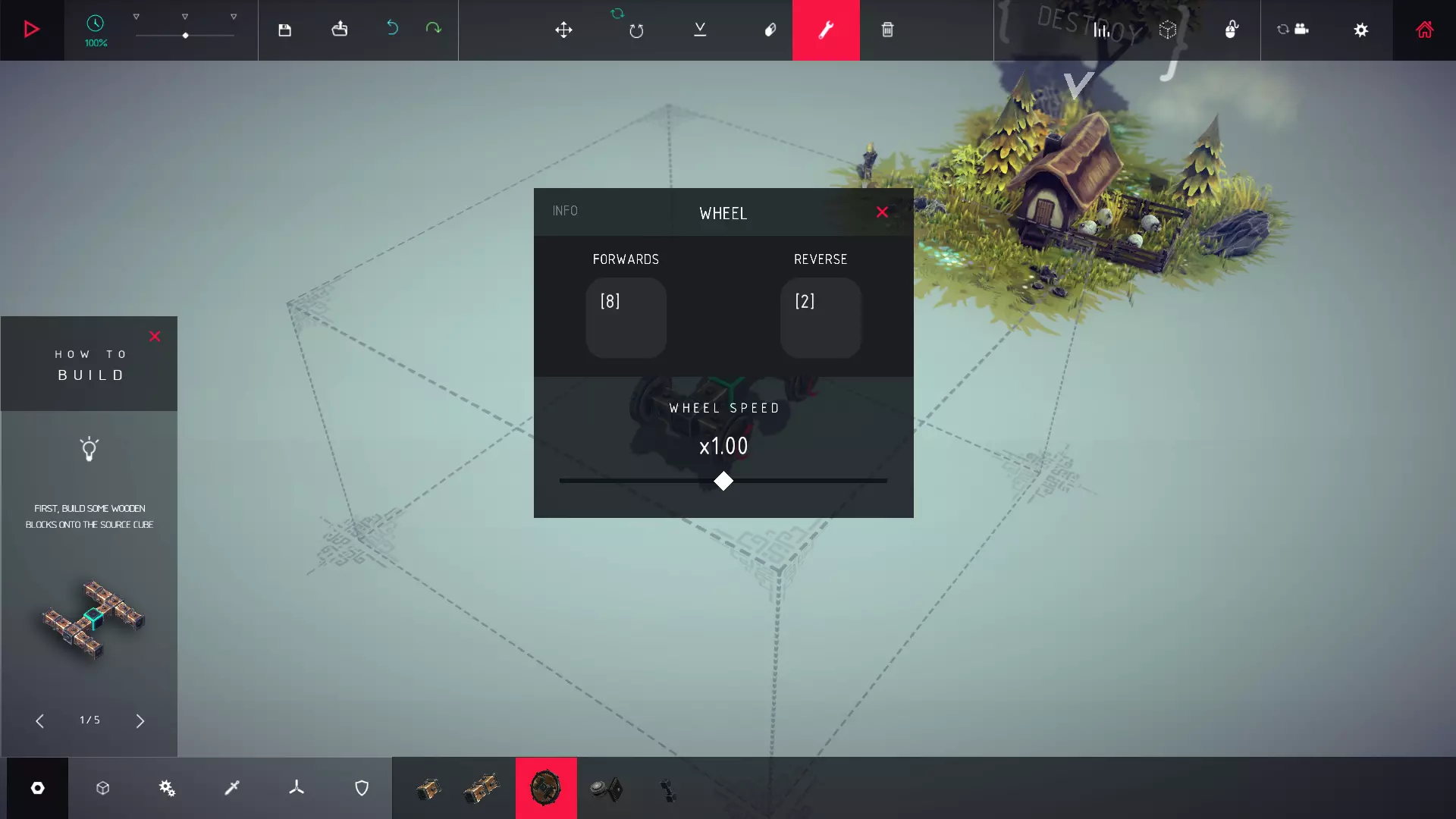This screenshot has height=819, width=1456.
Task: Switch to the INFO tab
Action: (565, 211)
